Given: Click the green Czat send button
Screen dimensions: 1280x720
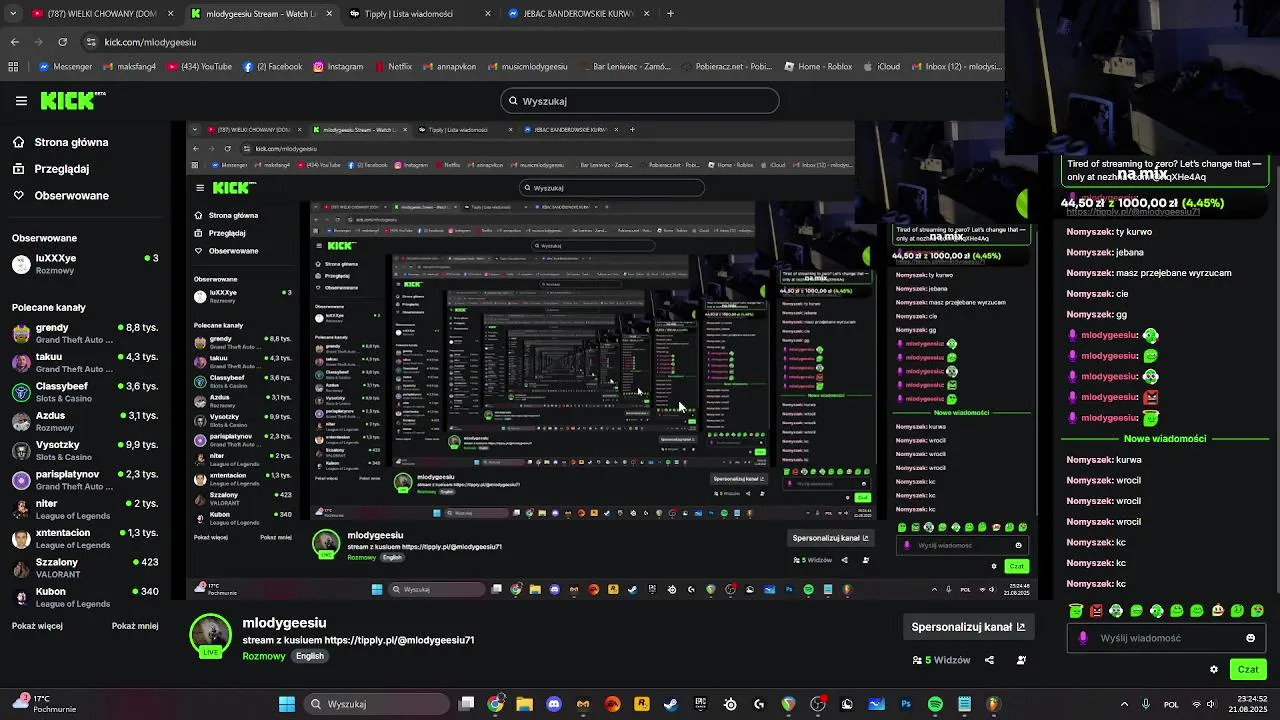Looking at the screenshot, I should click(x=1248, y=669).
